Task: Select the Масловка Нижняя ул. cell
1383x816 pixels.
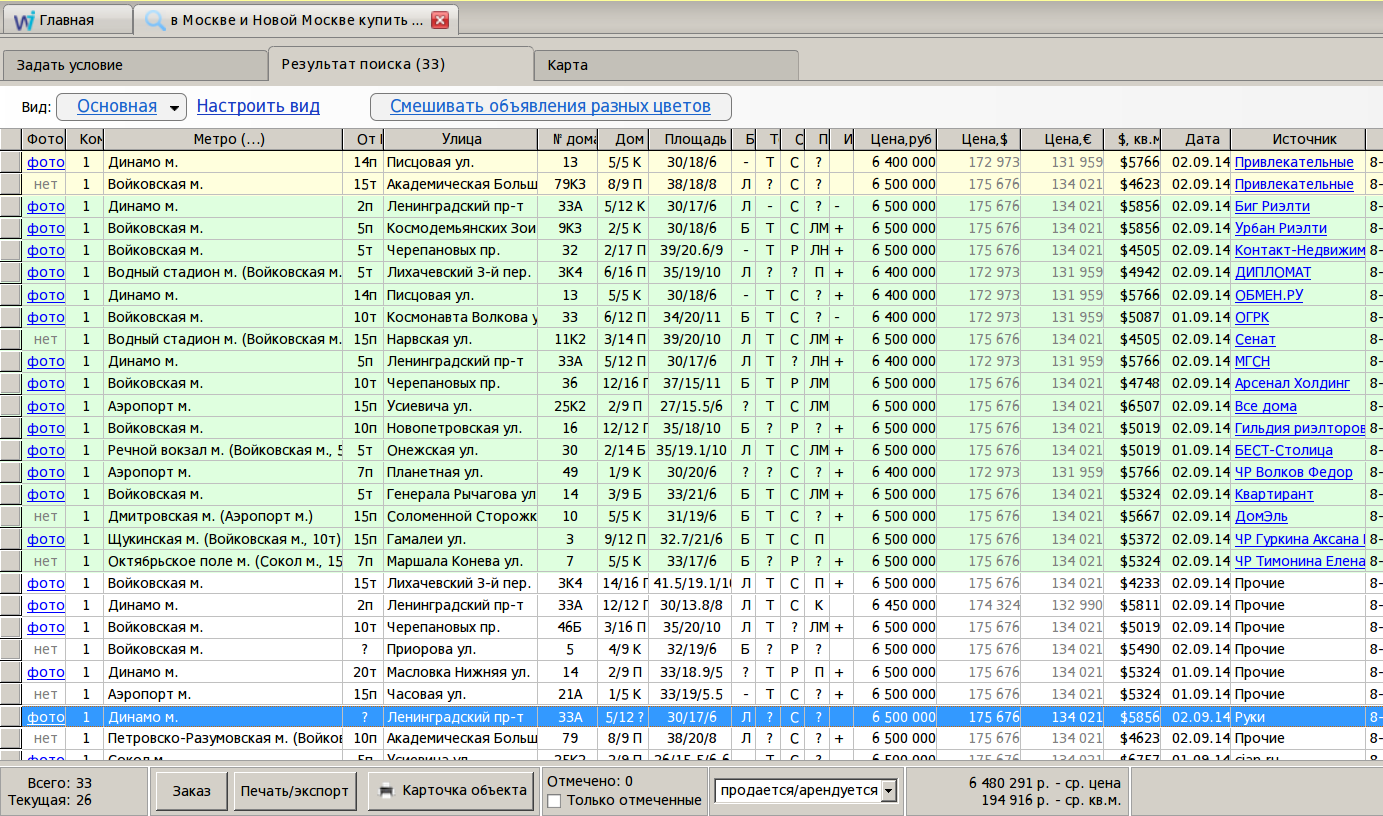Action: coord(461,672)
